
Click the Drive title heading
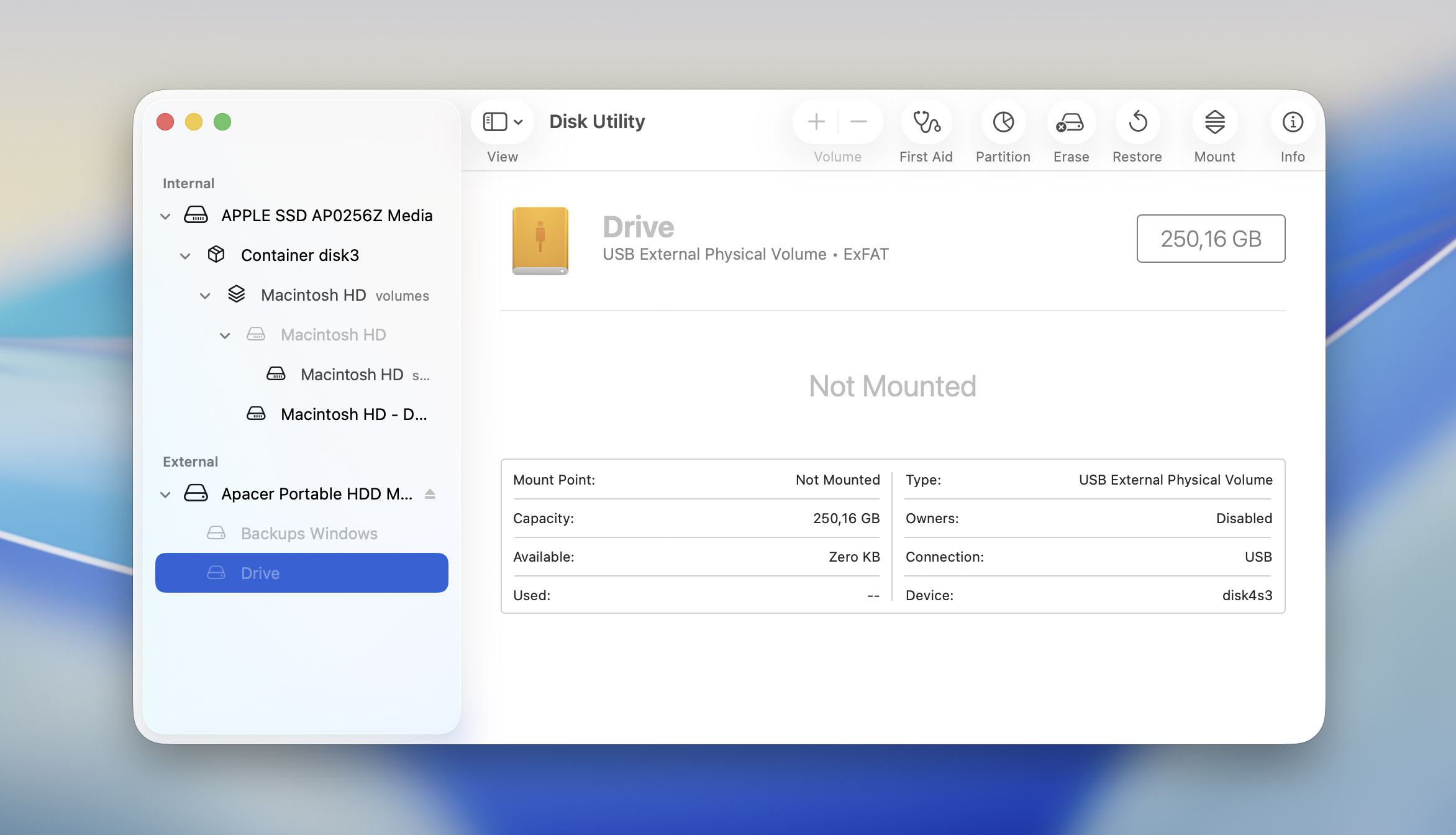pos(639,227)
